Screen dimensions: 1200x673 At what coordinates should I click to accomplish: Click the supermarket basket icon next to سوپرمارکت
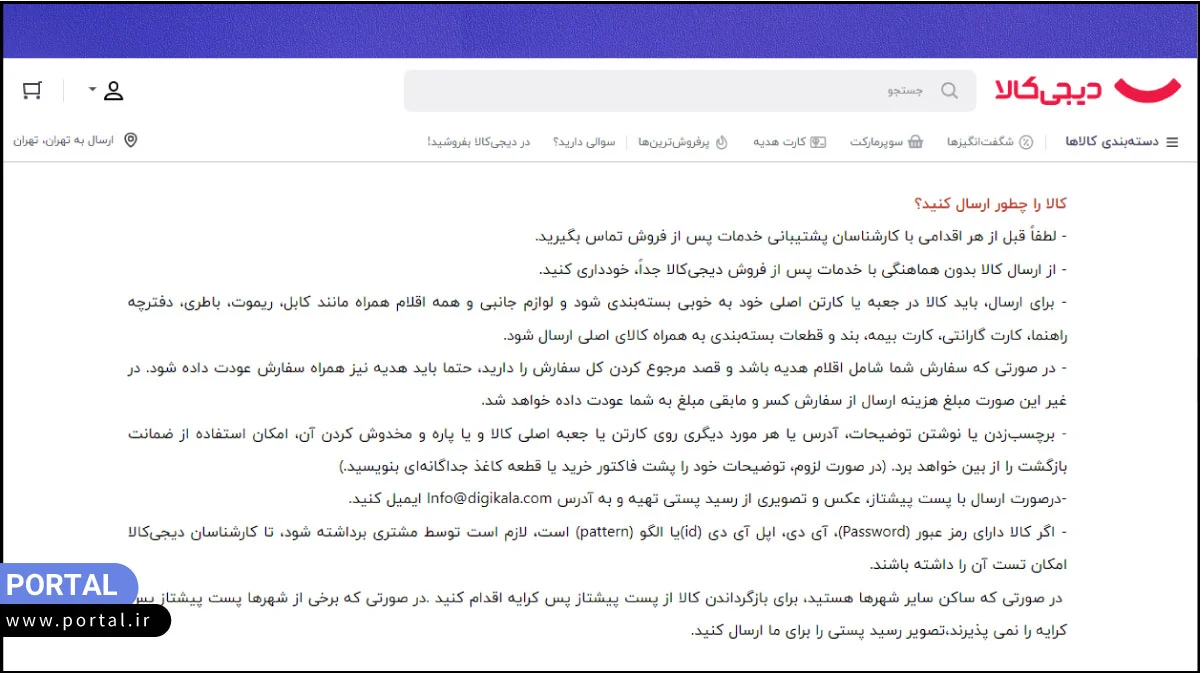pyautogui.click(x=916, y=141)
